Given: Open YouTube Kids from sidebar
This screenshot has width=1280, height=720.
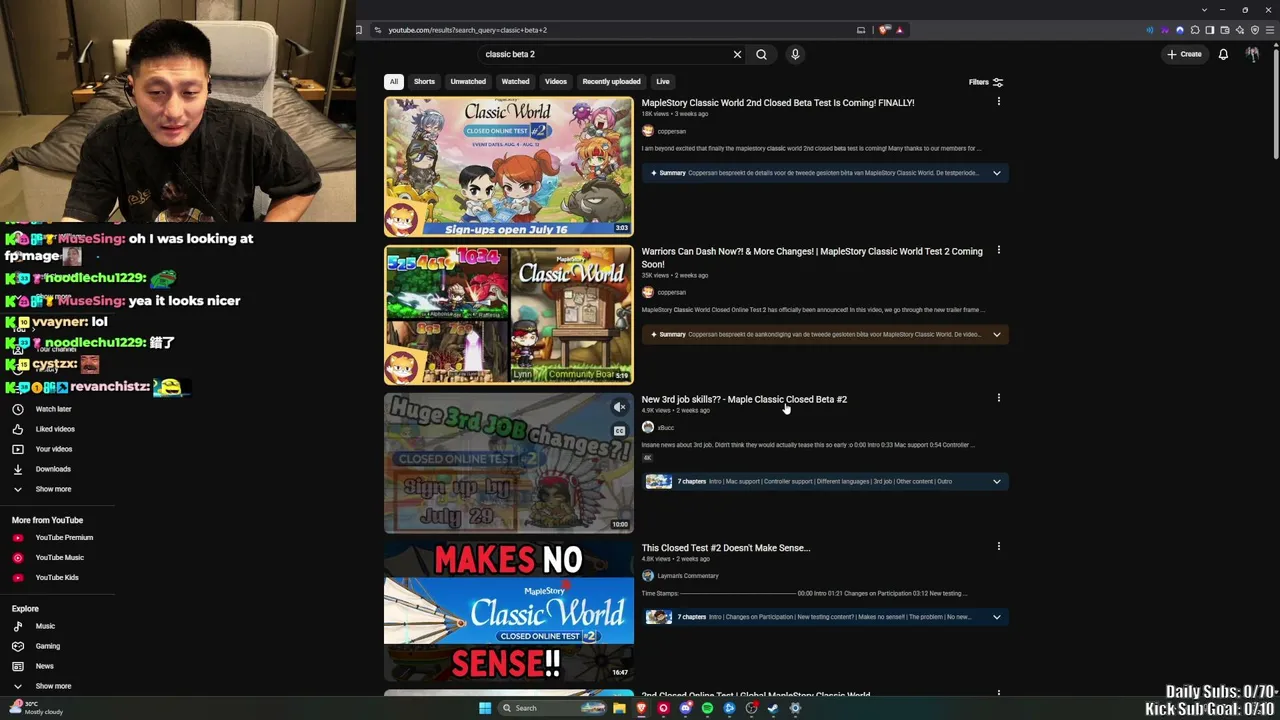Looking at the screenshot, I should coord(57,578).
